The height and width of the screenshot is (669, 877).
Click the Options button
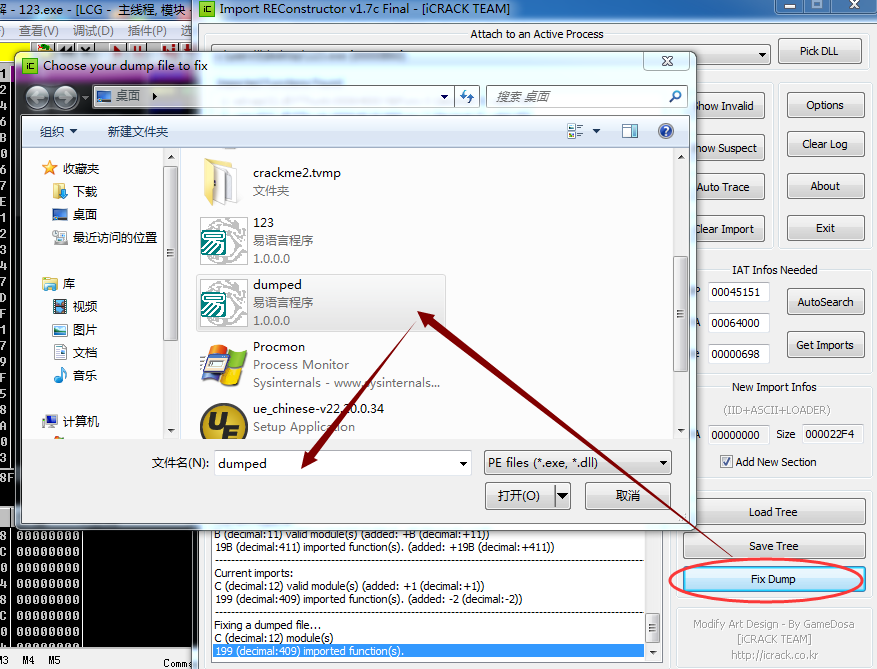click(825, 105)
